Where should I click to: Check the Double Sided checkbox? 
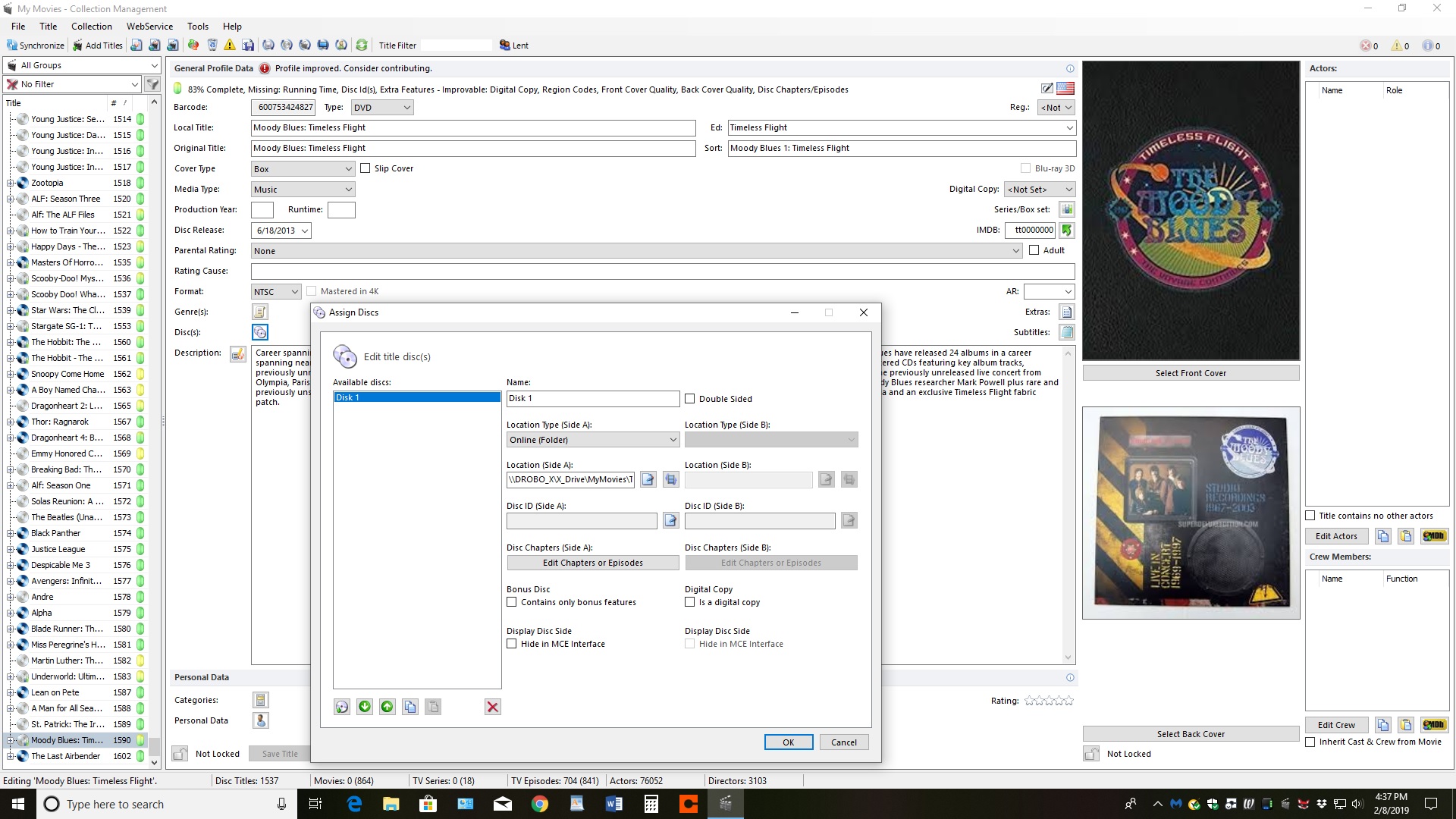click(690, 399)
